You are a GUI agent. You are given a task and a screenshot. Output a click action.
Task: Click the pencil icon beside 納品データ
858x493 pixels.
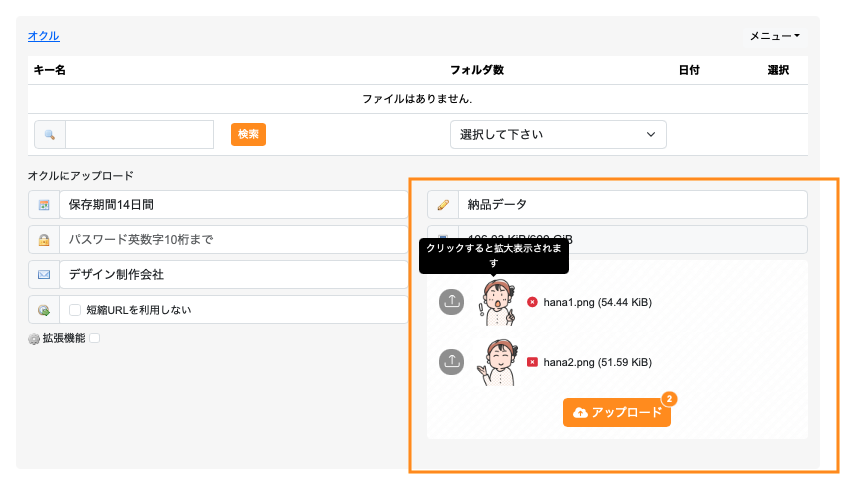click(443, 205)
